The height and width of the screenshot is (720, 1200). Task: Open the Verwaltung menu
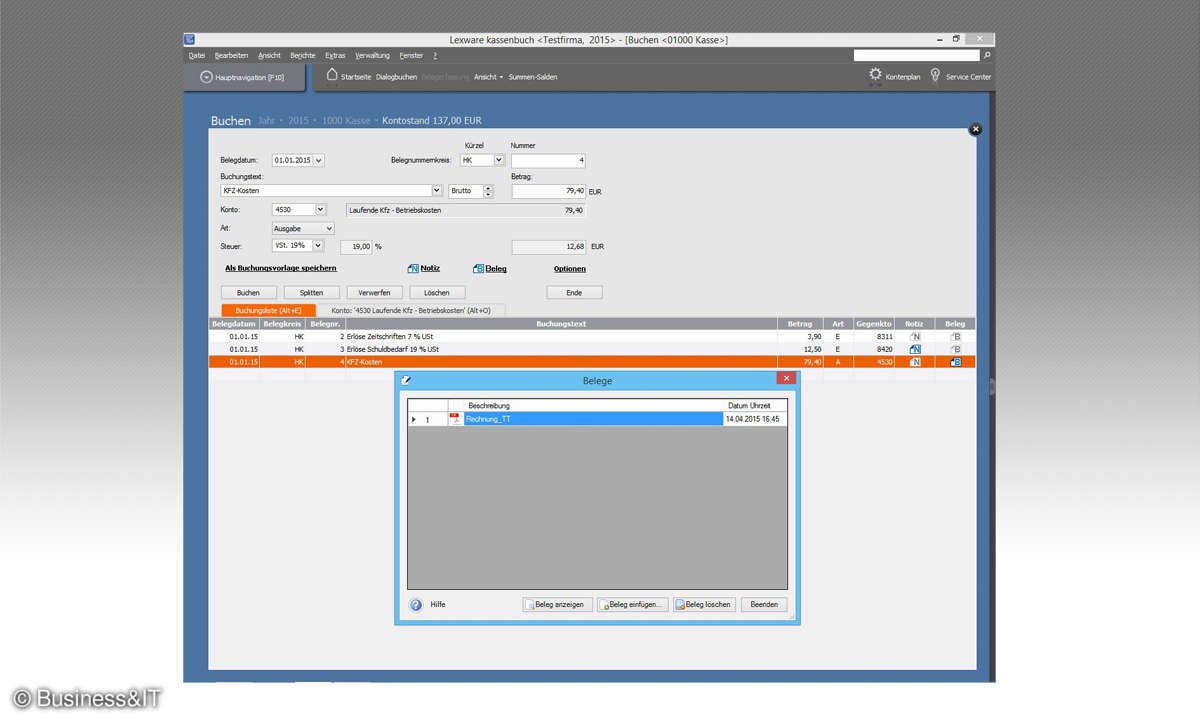(x=372, y=56)
